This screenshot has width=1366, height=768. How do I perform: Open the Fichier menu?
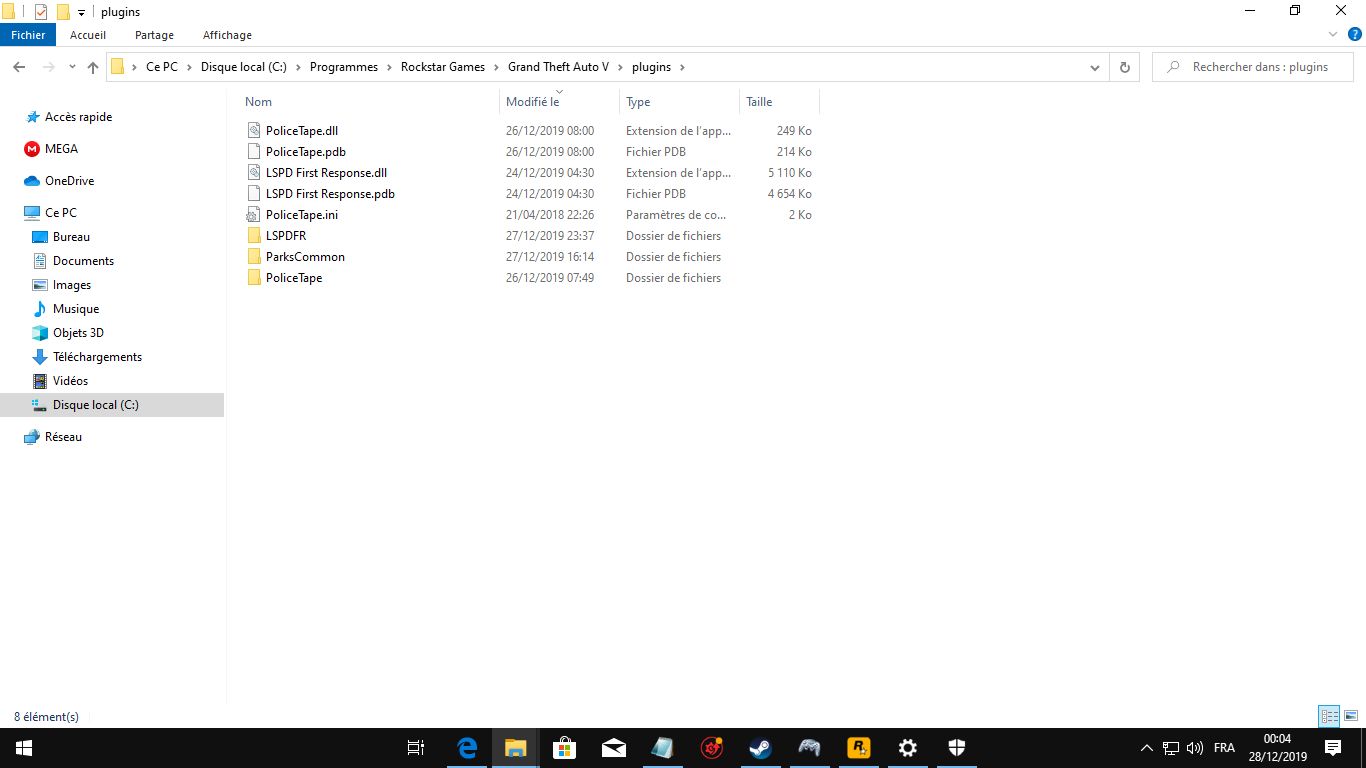[x=28, y=35]
